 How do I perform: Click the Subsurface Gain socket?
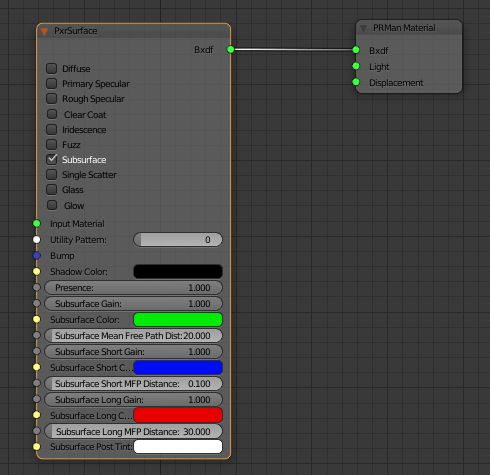tap(37, 303)
